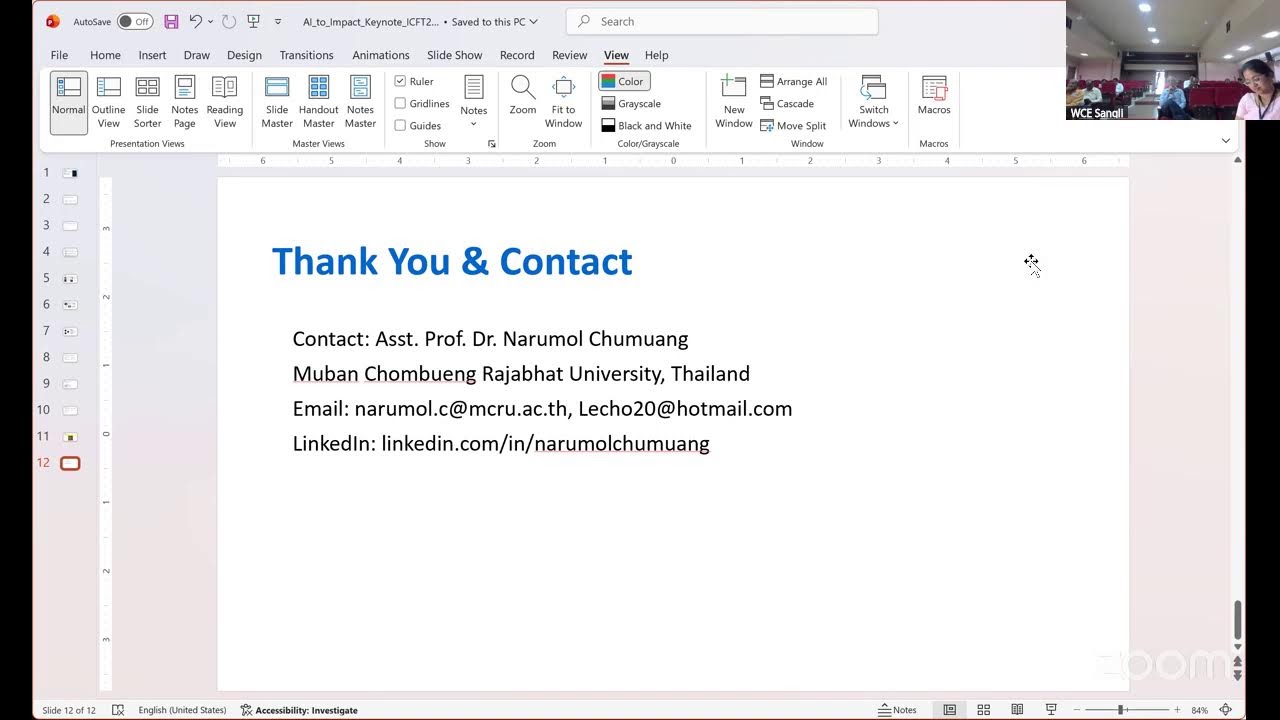
Task: Cascade the open windows
Action: click(787, 104)
